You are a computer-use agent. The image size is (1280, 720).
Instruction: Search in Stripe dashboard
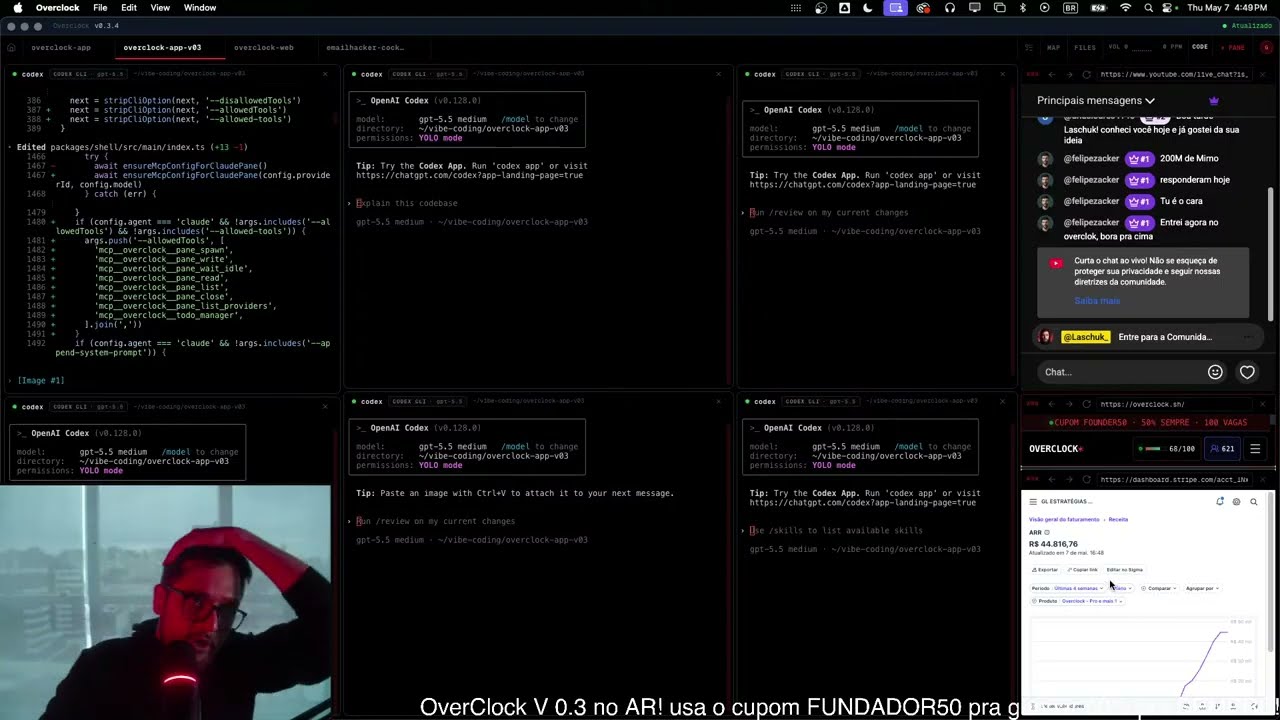pyautogui.click(x=1253, y=502)
